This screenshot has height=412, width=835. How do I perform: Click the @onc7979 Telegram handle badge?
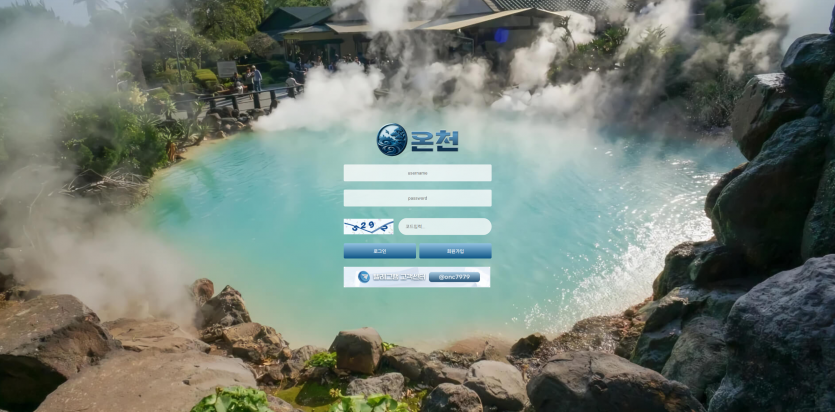[x=454, y=277]
